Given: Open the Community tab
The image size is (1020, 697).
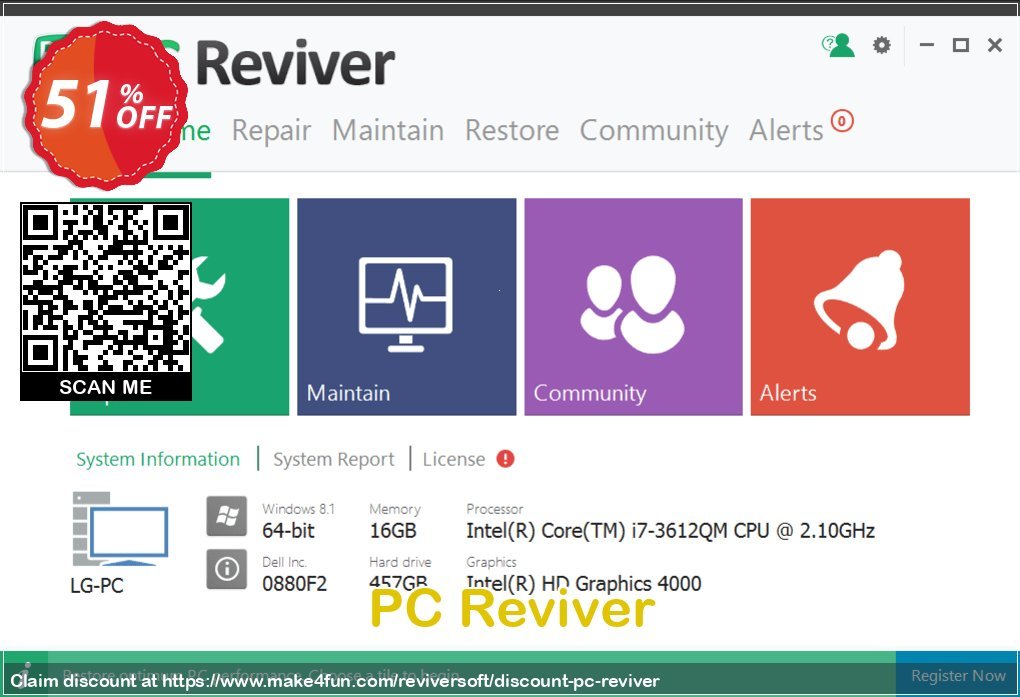Looking at the screenshot, I should (654, 130).
